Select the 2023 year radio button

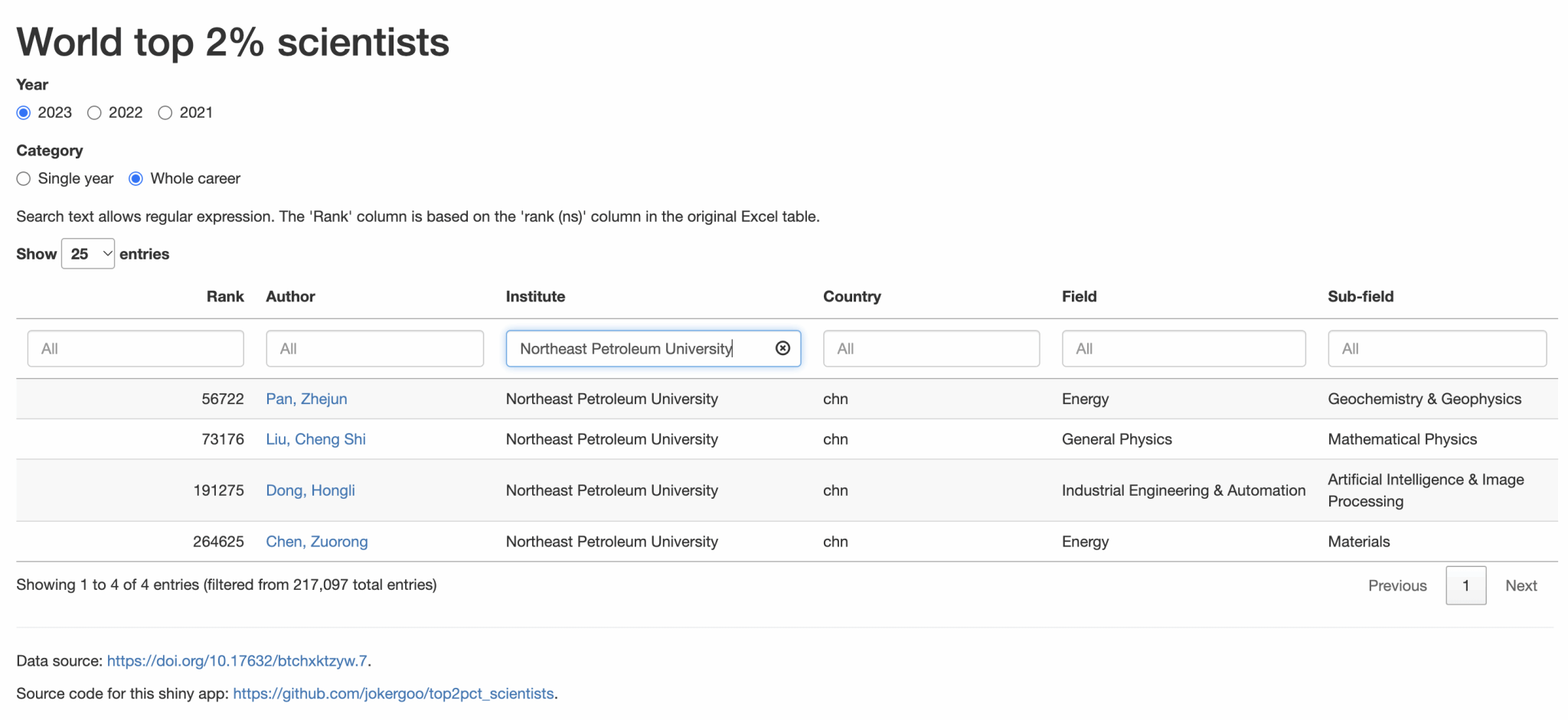(24, 112)
